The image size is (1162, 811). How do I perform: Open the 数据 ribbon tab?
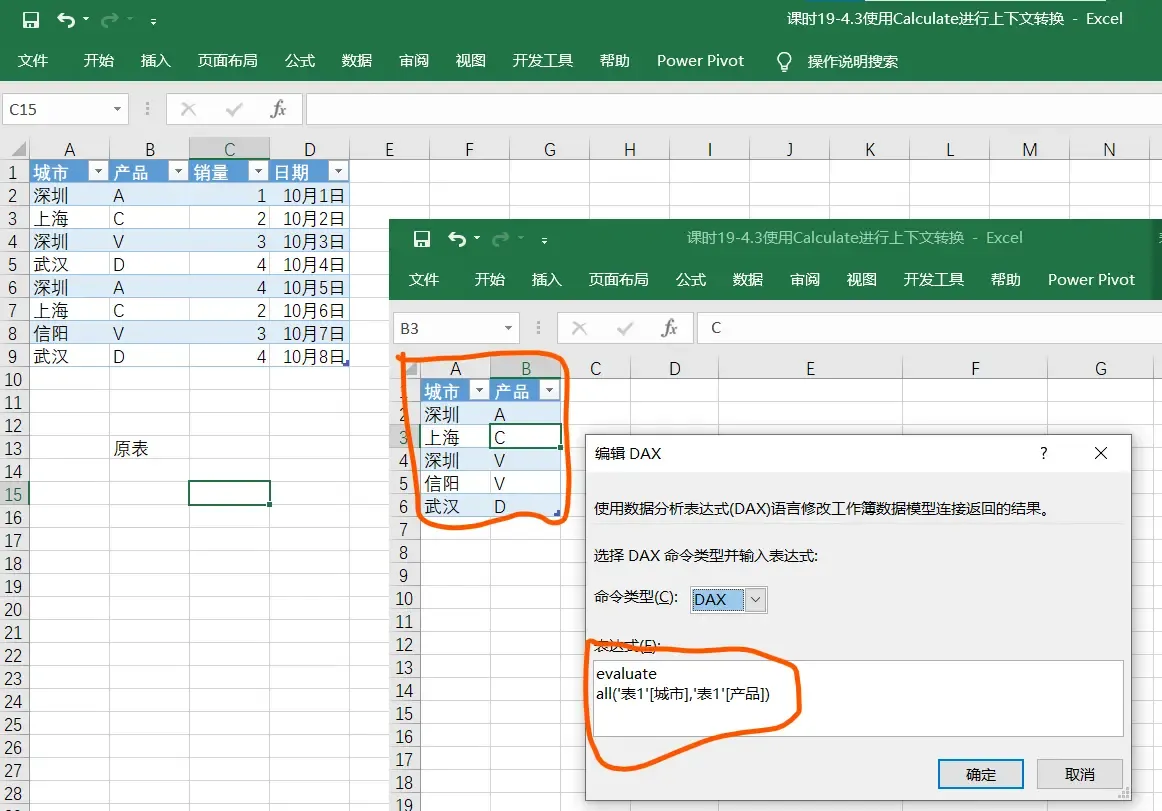[356, 61]
